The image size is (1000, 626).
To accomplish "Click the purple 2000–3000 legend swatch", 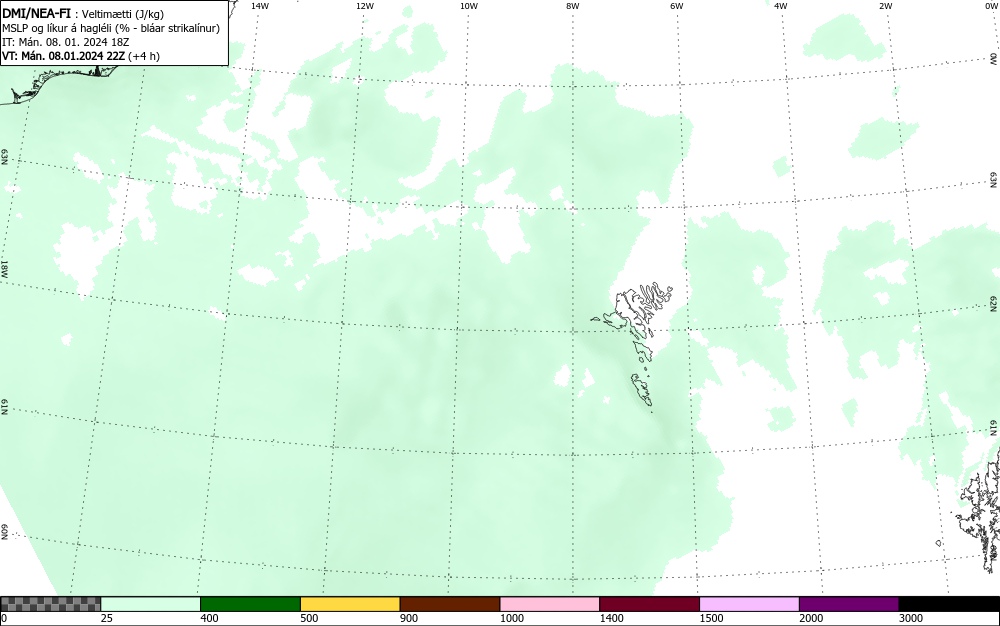I will coord(849,604).
